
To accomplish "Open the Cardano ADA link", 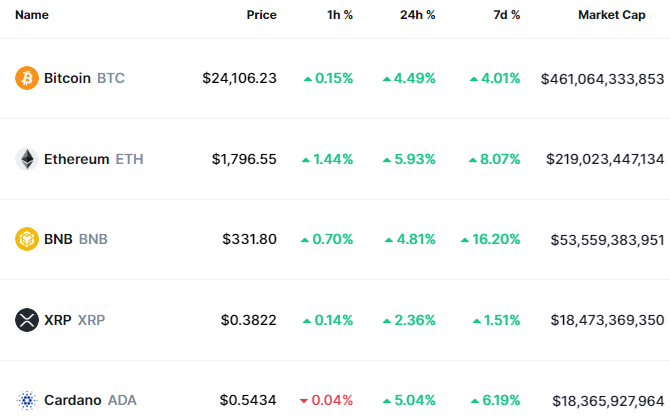I will tap(90, 400).
